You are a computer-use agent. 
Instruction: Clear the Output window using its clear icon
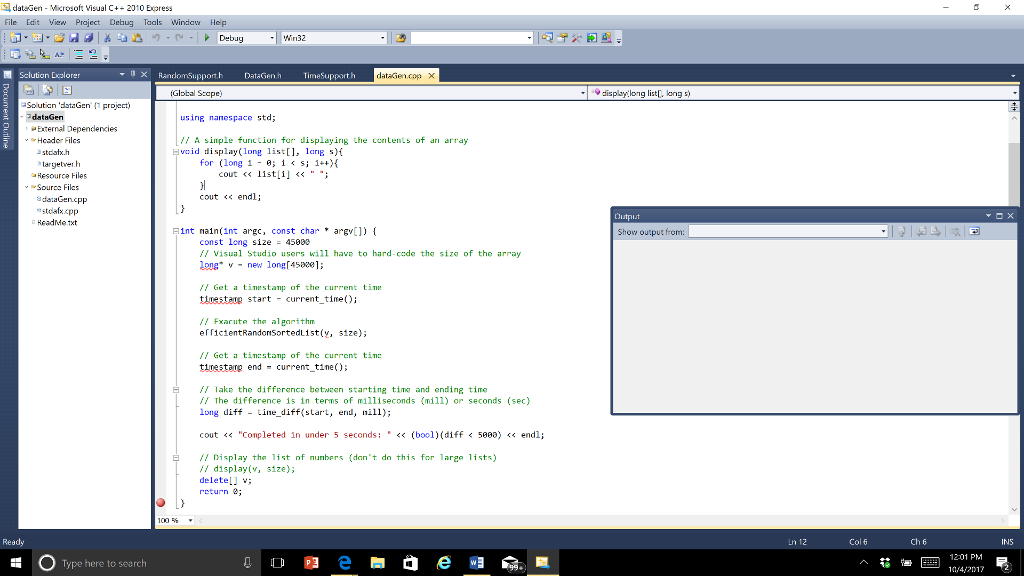coord(954,231)
